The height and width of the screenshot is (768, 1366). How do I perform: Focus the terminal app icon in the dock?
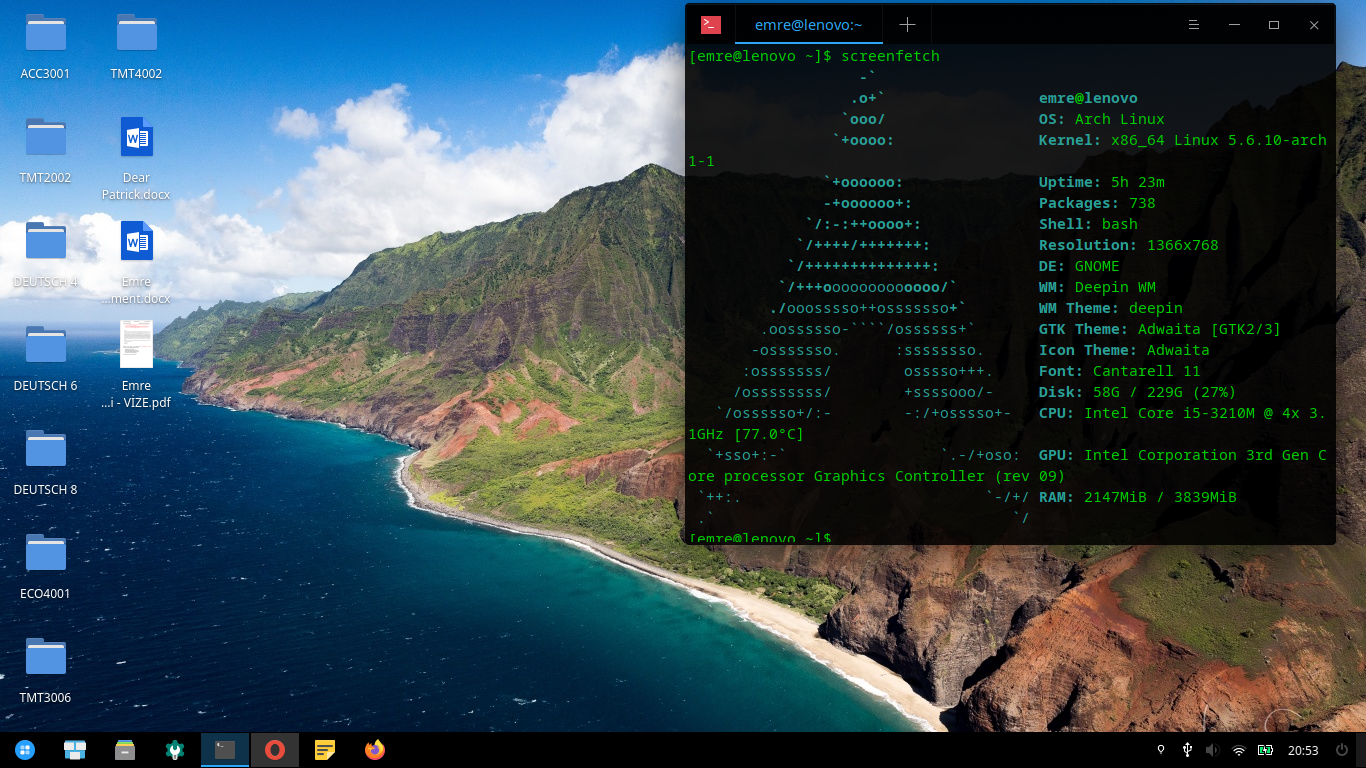coord(225,750)
